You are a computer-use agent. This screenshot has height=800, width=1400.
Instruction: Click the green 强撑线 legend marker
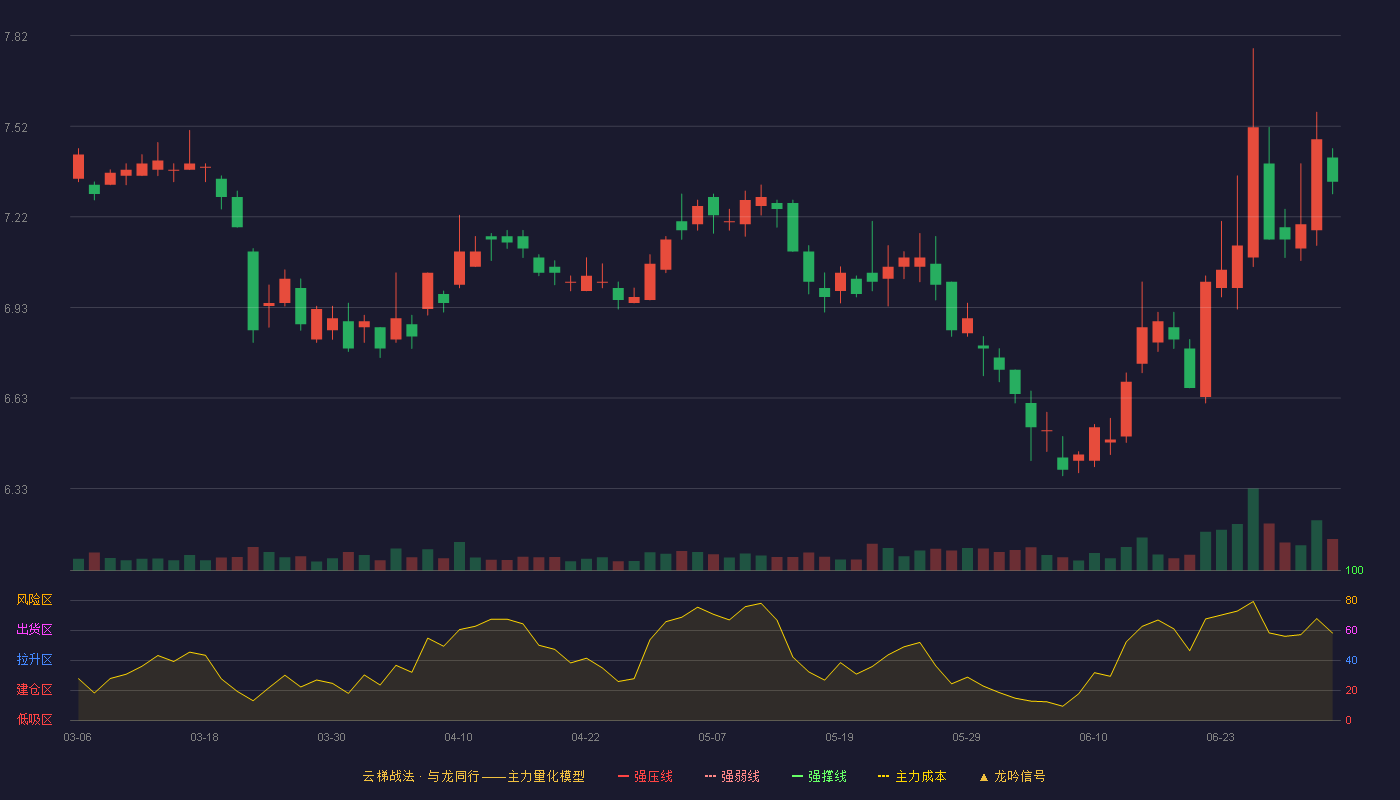coord(797,776)
